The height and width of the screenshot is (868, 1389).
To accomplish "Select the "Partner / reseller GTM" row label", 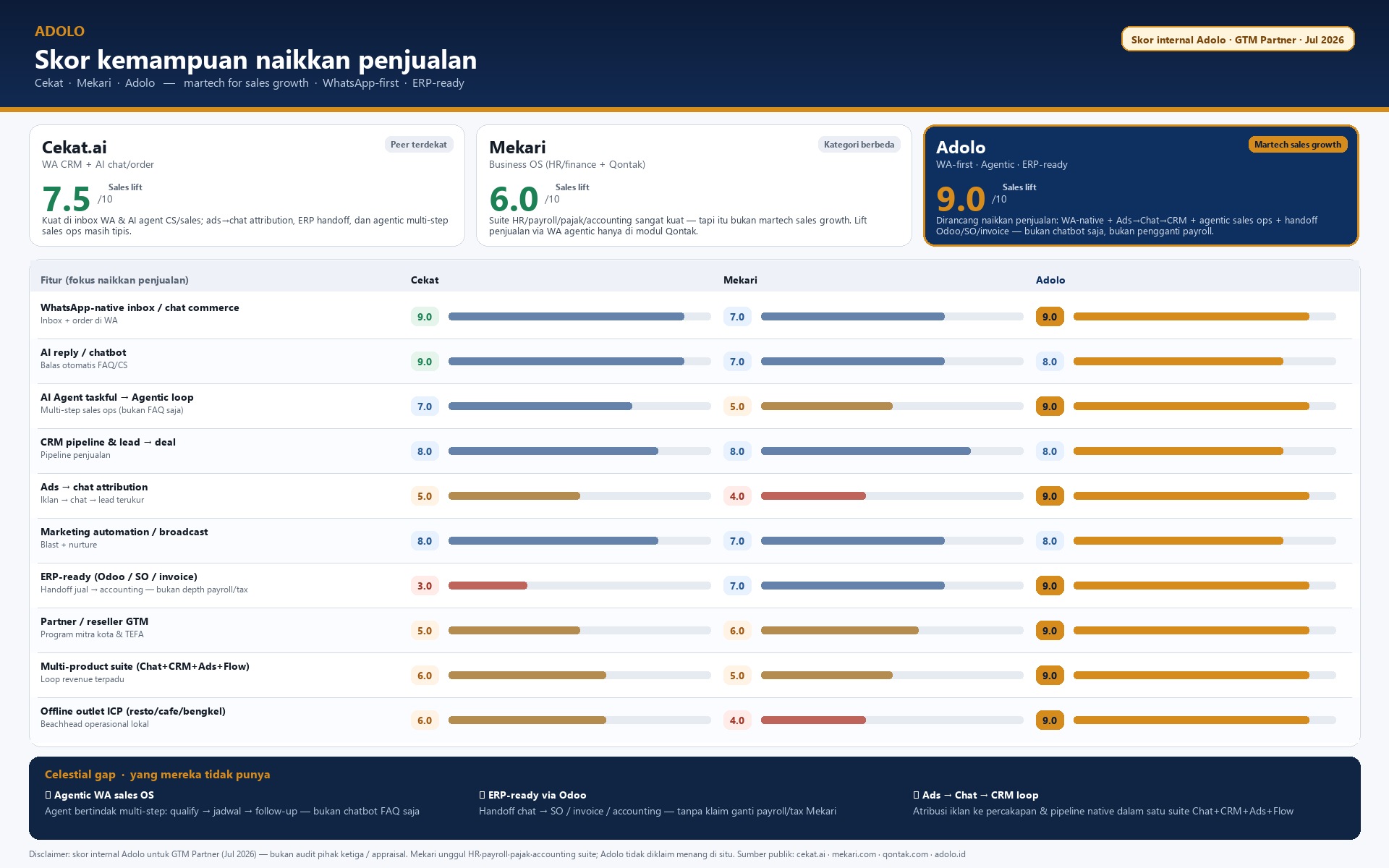I will pos(94,621).
